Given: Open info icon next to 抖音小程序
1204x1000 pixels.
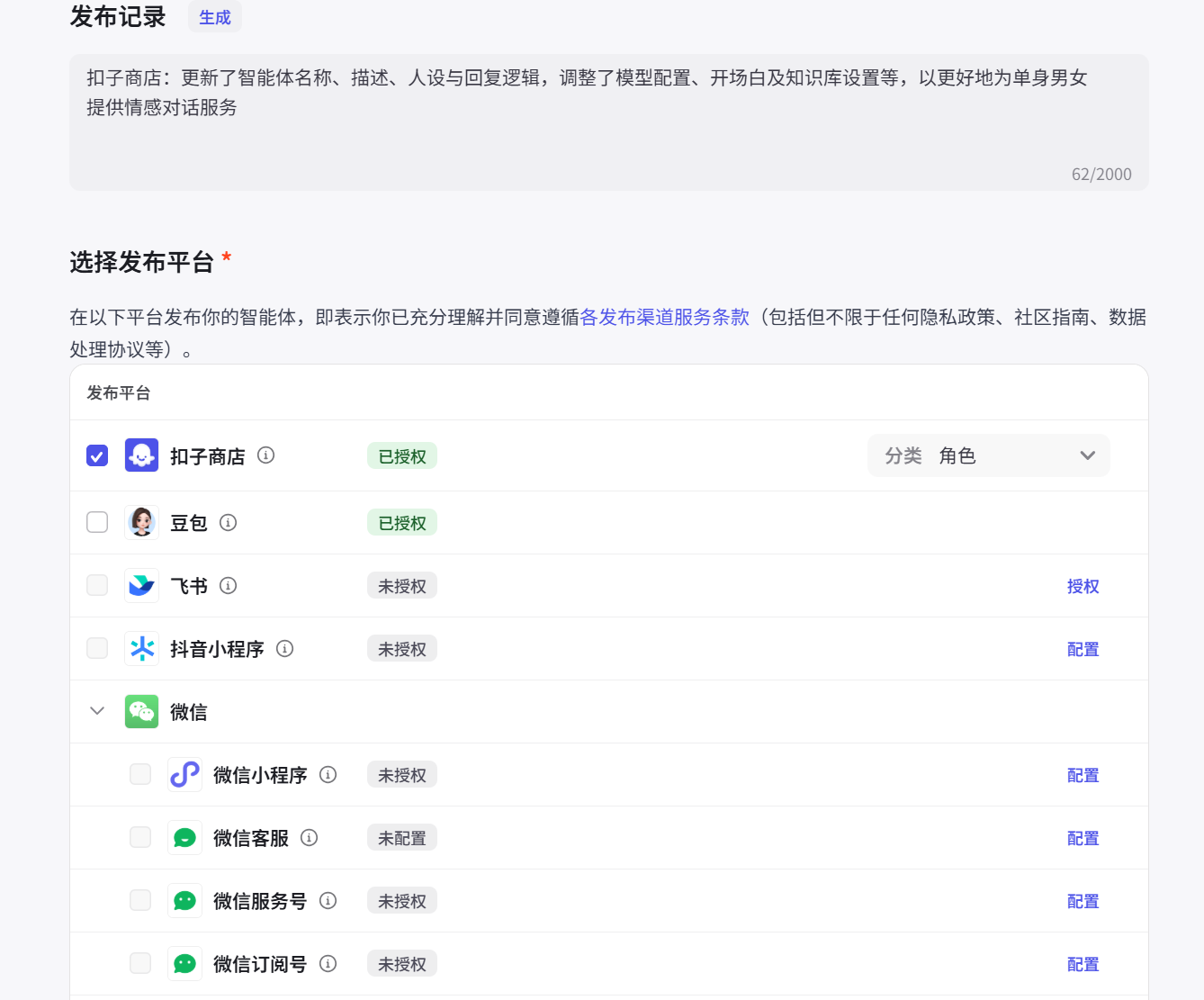Looking at the screenshot, I should pyautogui.click(x=284, y=648).
